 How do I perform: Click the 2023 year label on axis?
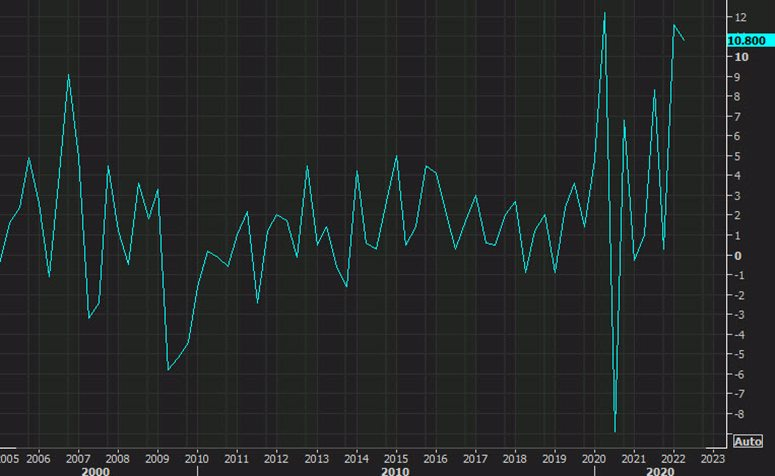pos(713,459)
